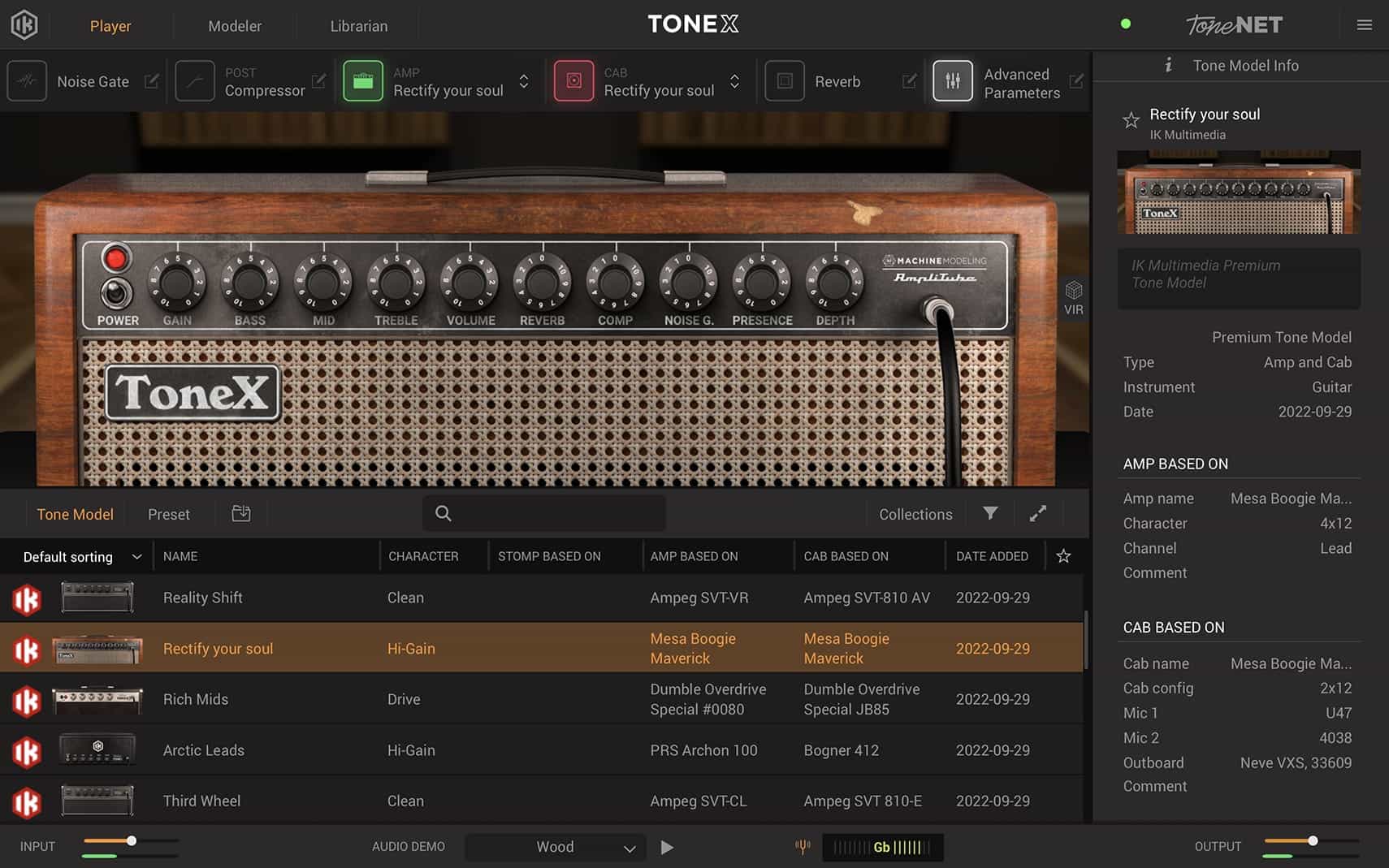This screenshot has width=1389, height=868.
Task: Select the Preset browser tab
Action: (169, 514)
